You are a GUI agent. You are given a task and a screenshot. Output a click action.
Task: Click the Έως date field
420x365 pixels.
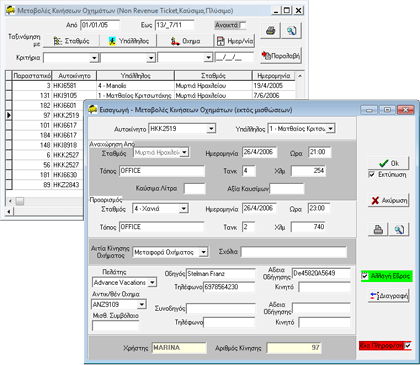coord(175,25)
